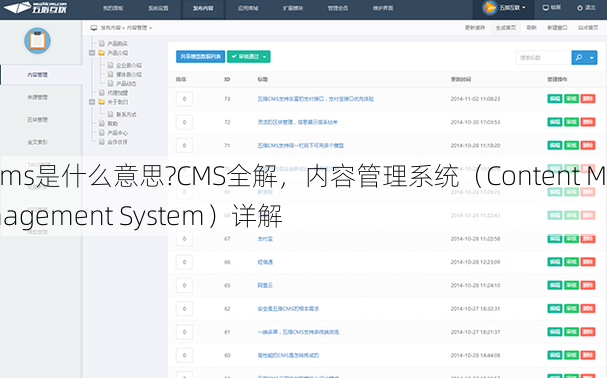Open the 扩展模块 top menu

click(x=293, y=8)
